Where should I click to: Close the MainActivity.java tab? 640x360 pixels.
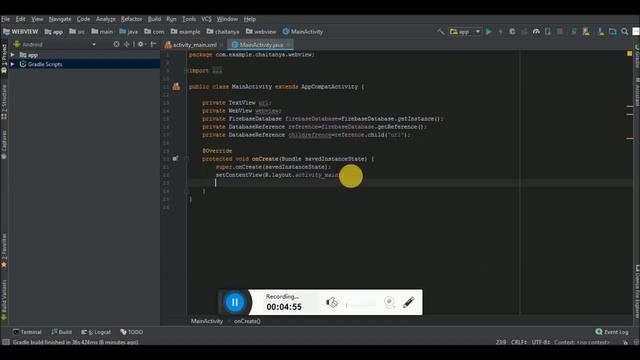(x=289, y=44)
